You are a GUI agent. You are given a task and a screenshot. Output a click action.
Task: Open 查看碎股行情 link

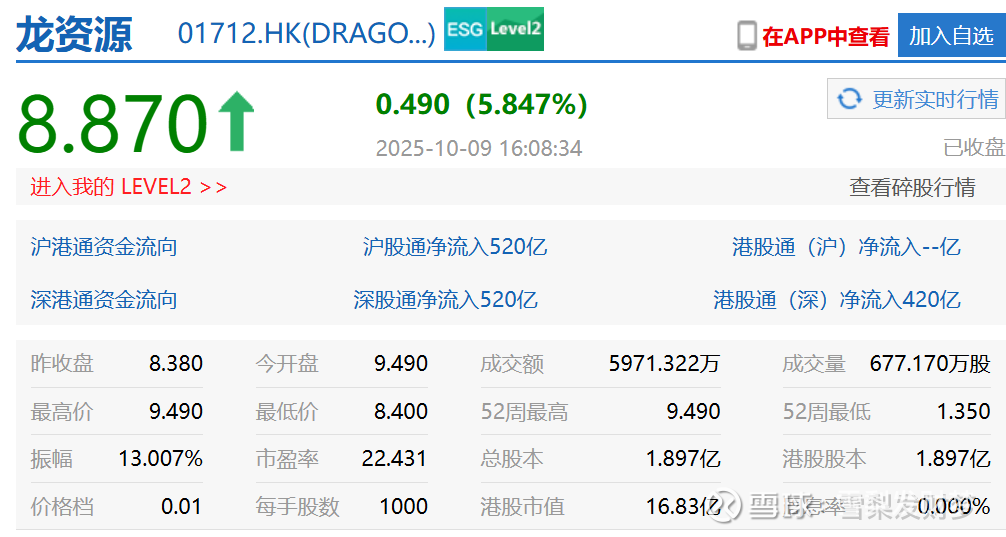(912, 187)
